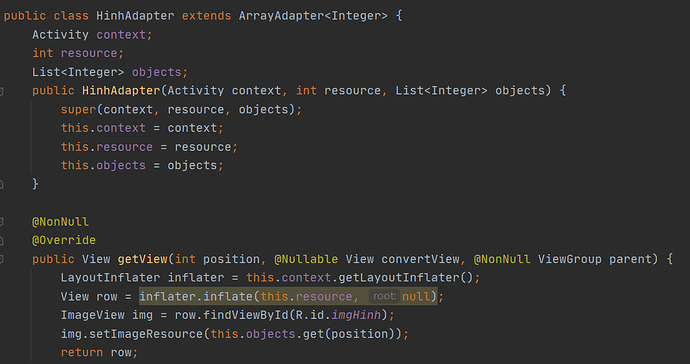Click the fold marker at constructor's closing brace
690x364 pixels.
[x=1, y=184]
